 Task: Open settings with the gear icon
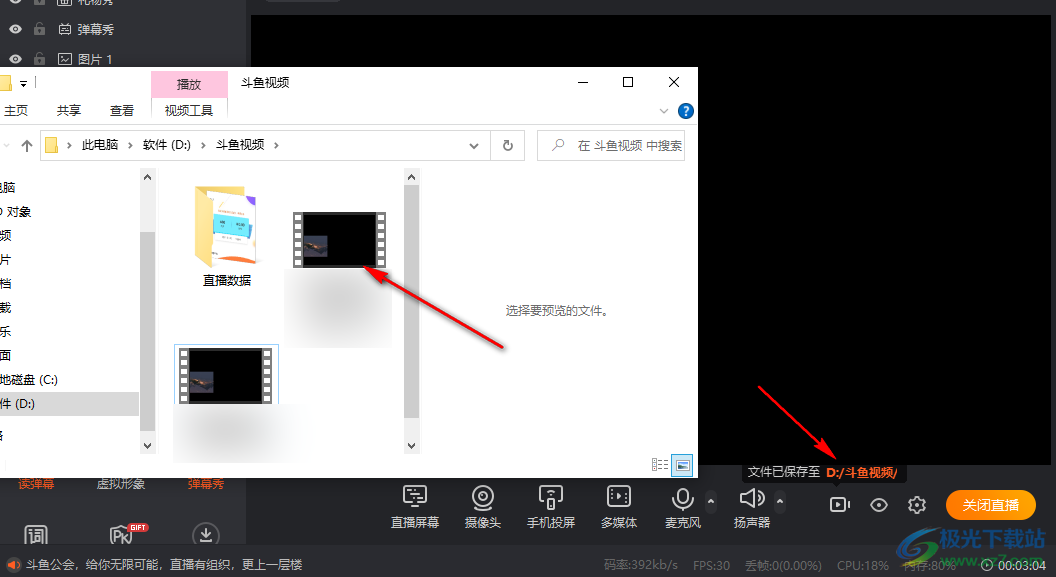click(917, 505)
